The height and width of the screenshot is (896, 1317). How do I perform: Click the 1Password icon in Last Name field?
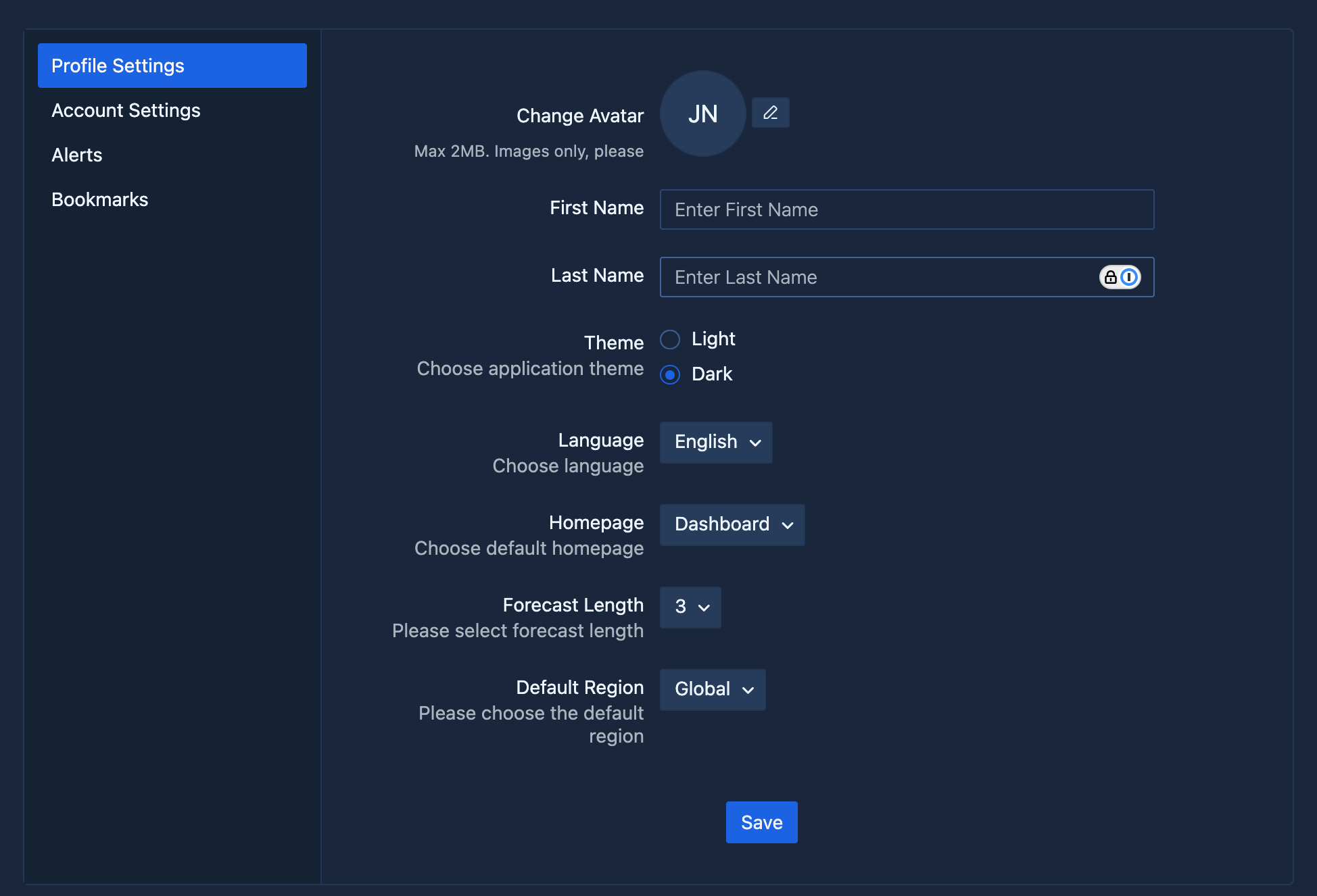(1128, 277)
